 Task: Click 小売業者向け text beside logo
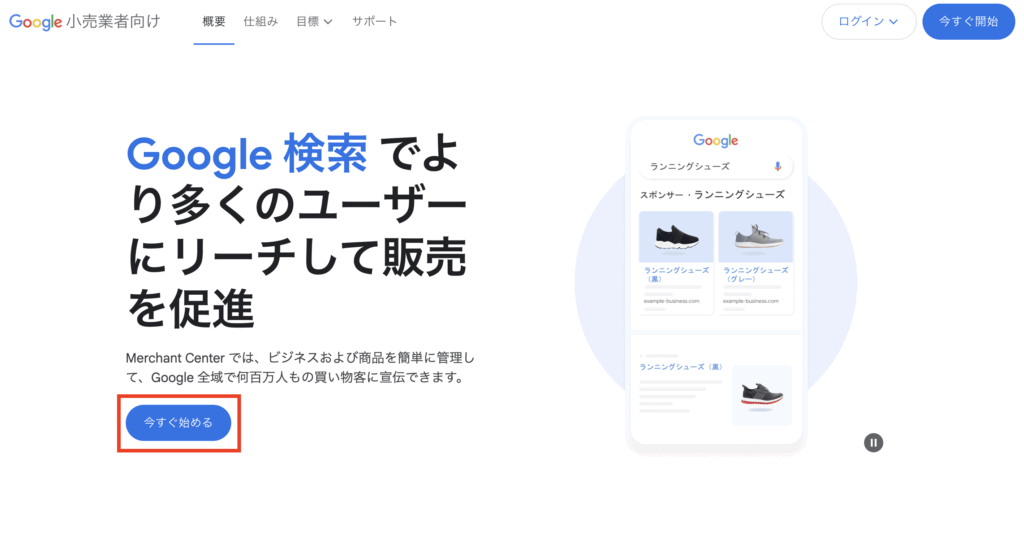[113, 22]
